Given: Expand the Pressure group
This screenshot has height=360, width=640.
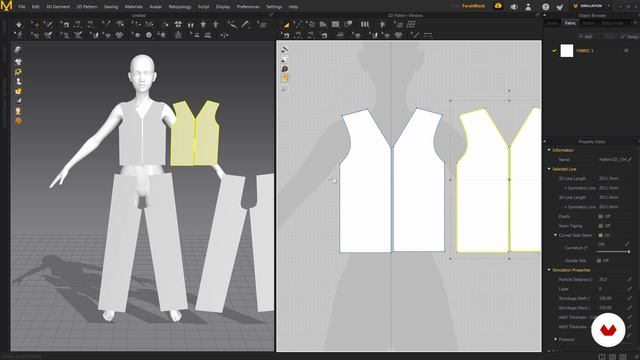Looking at the screenshot, I should coord(555,339).
